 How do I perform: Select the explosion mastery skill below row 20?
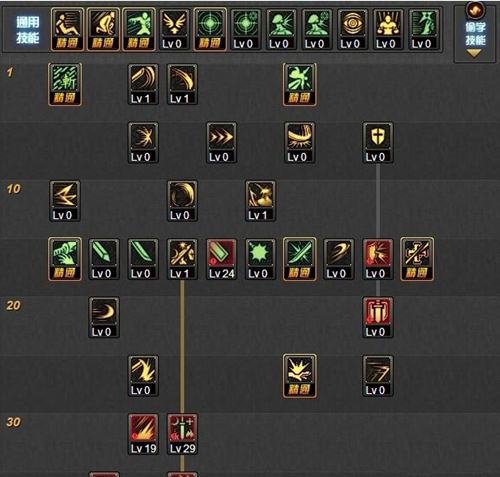299,376
